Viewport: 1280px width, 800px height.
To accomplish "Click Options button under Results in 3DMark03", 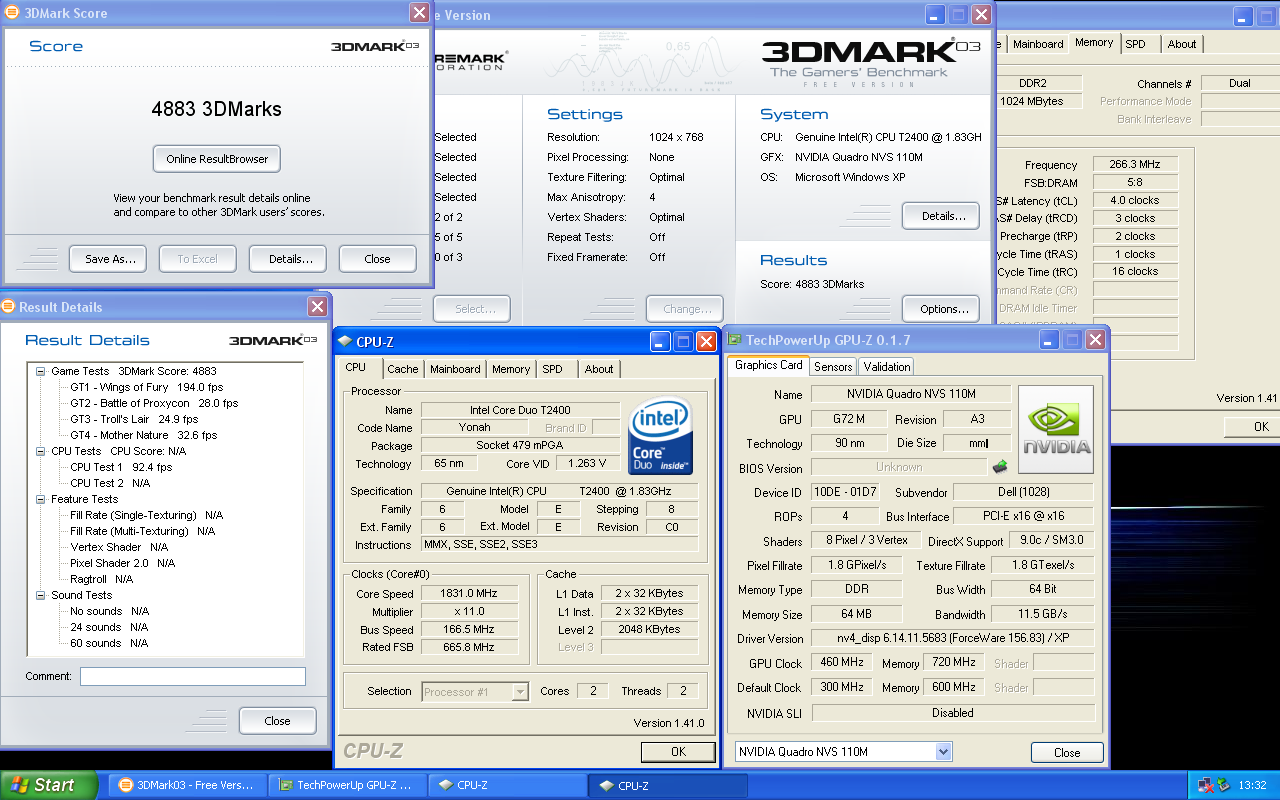I will click(941, 309).
